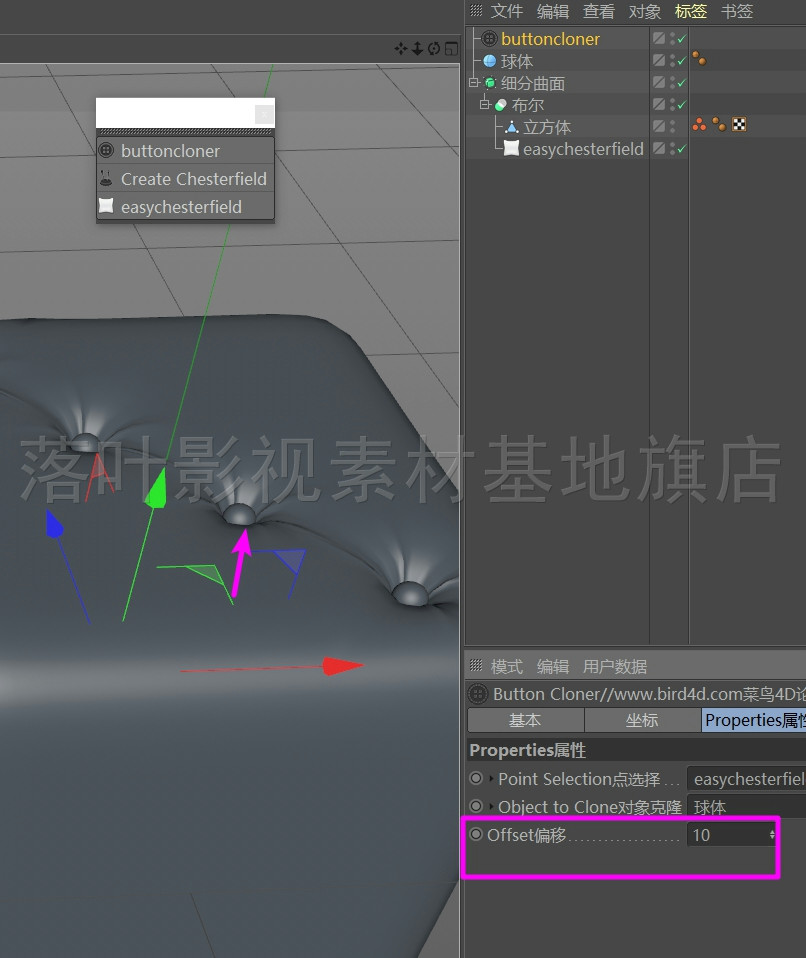The image size is (806, 958).
Task: Click the blue Z-axis arrow handle in the viewport
Action: pyautogui.click(x=54, y=525)
